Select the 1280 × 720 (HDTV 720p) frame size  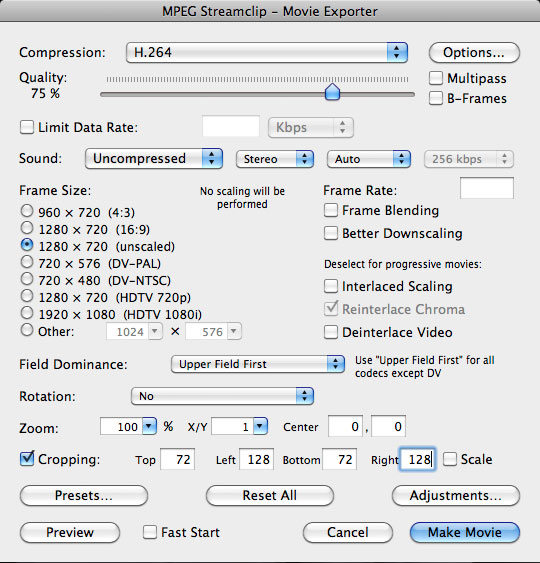(27, 296)
